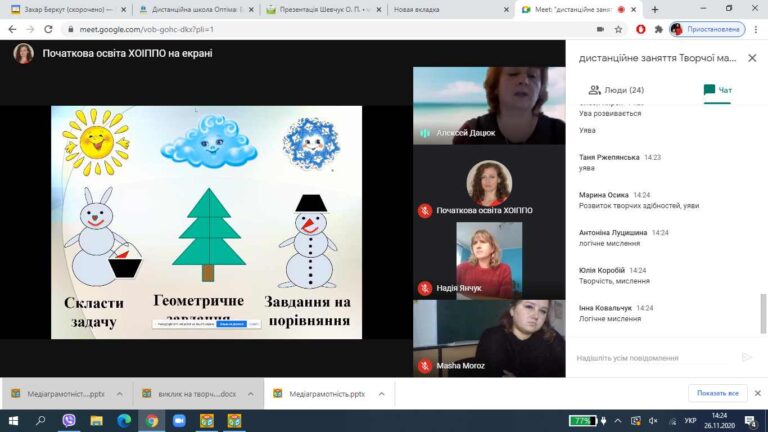Open the extensions puzzle icon

658,29
